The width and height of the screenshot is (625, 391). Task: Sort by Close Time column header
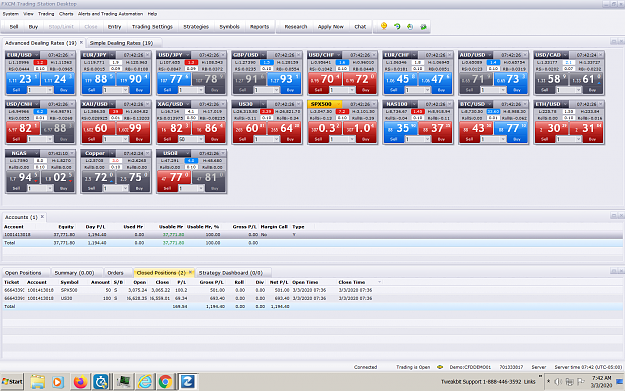[352, 282]
